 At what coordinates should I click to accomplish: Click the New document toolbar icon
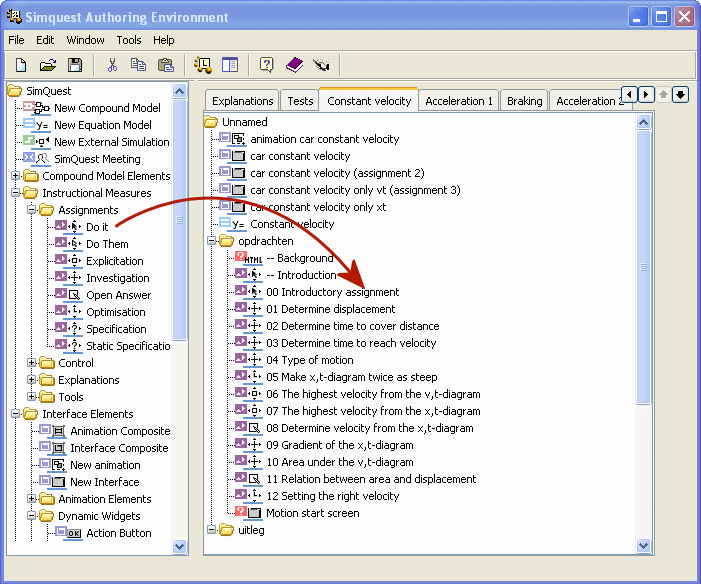point(21,65)
